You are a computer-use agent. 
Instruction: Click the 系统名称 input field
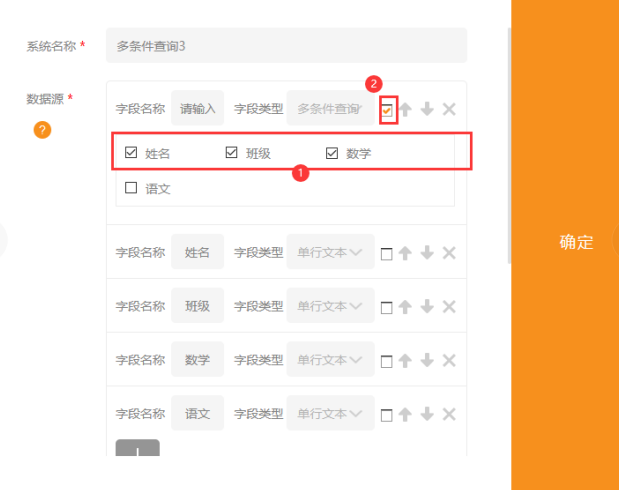pos(285,45)
